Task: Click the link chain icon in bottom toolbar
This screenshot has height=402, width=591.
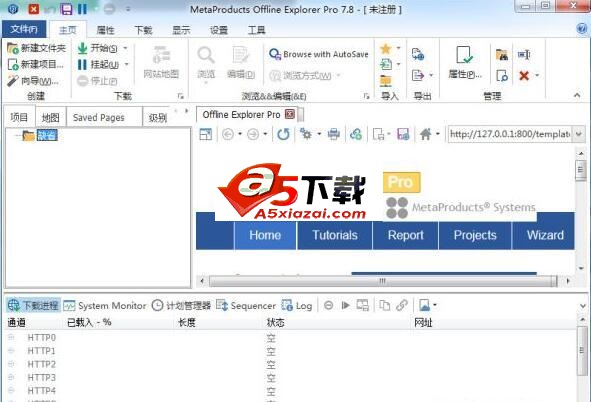Action: click(402, 305)
